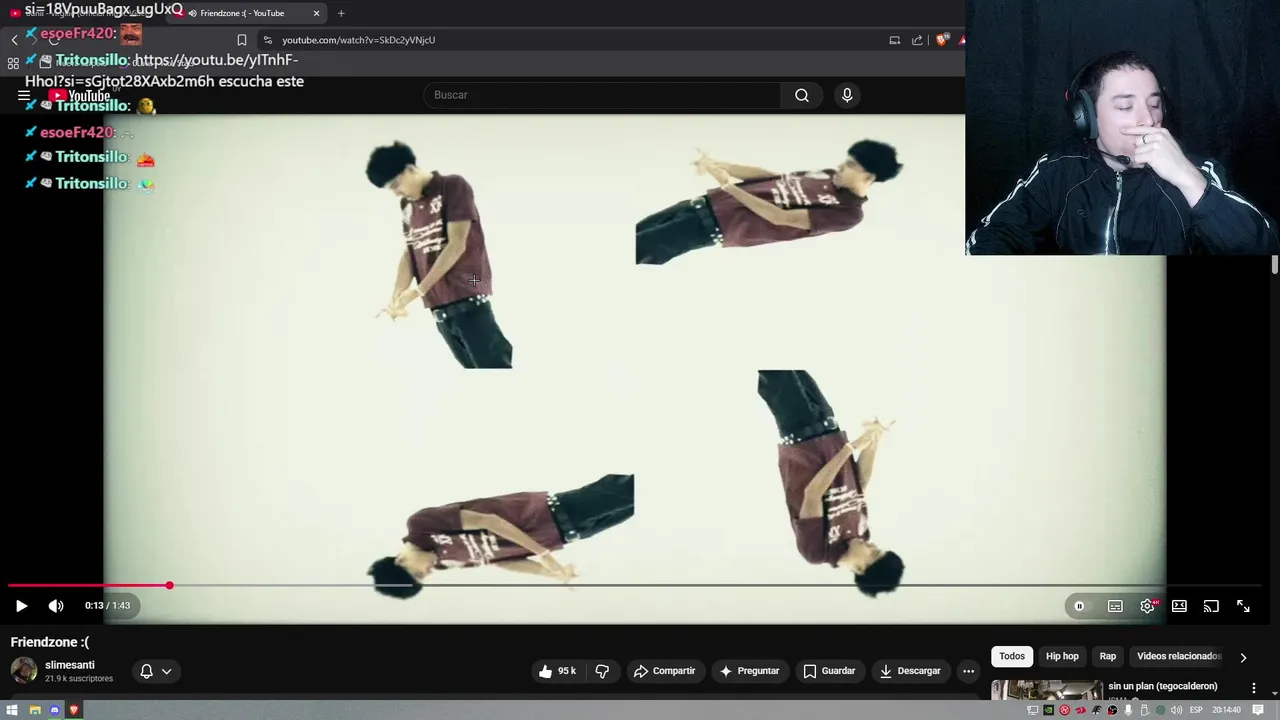Open the more actions ellipsis button
1280x720 pixels.
[x=968, y=671]
